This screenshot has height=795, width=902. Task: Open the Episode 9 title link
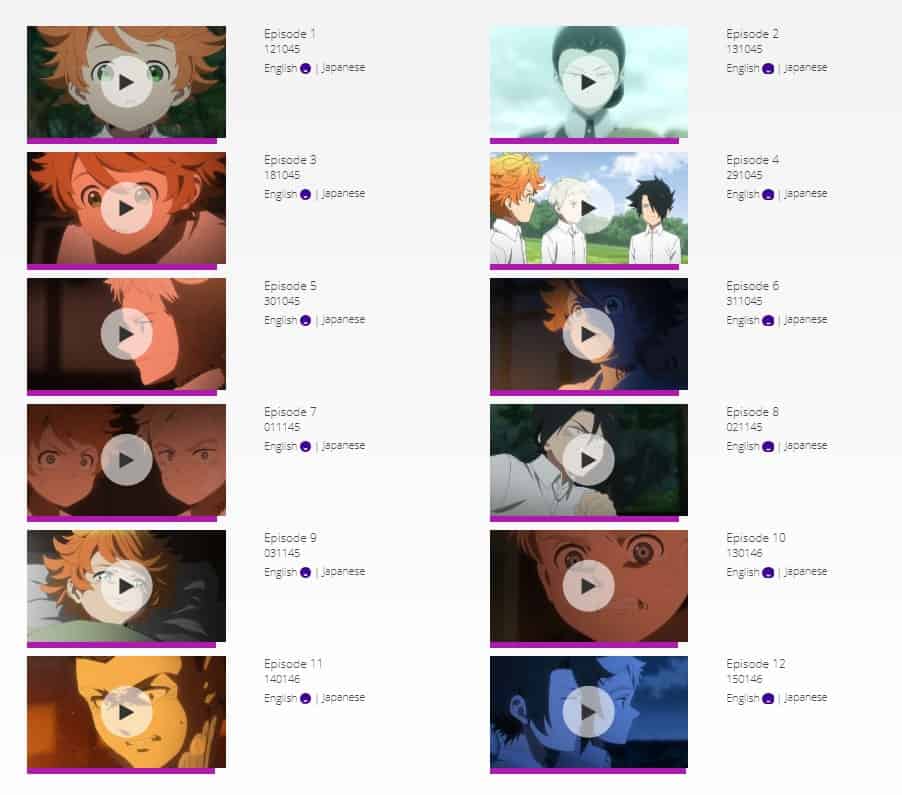(290, 537)
